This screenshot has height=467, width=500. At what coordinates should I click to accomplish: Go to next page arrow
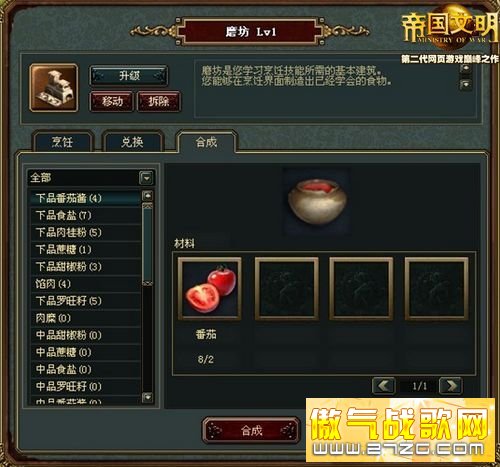pos(451,386)
